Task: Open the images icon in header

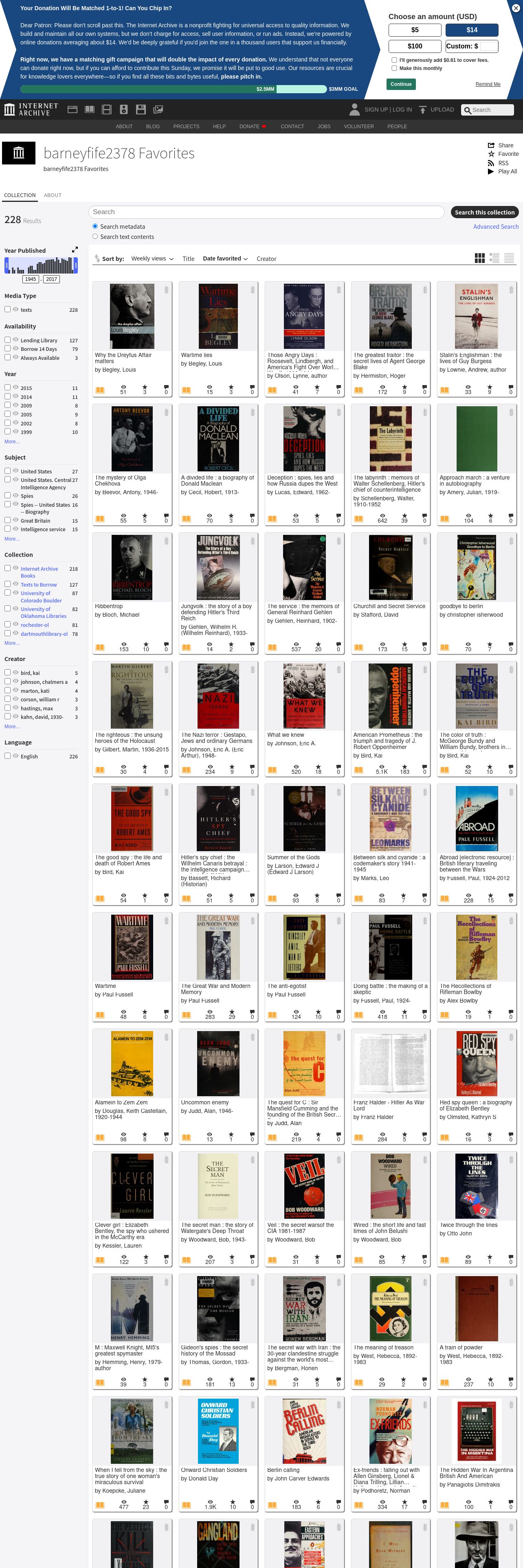Action: click(x=158, y=109)
